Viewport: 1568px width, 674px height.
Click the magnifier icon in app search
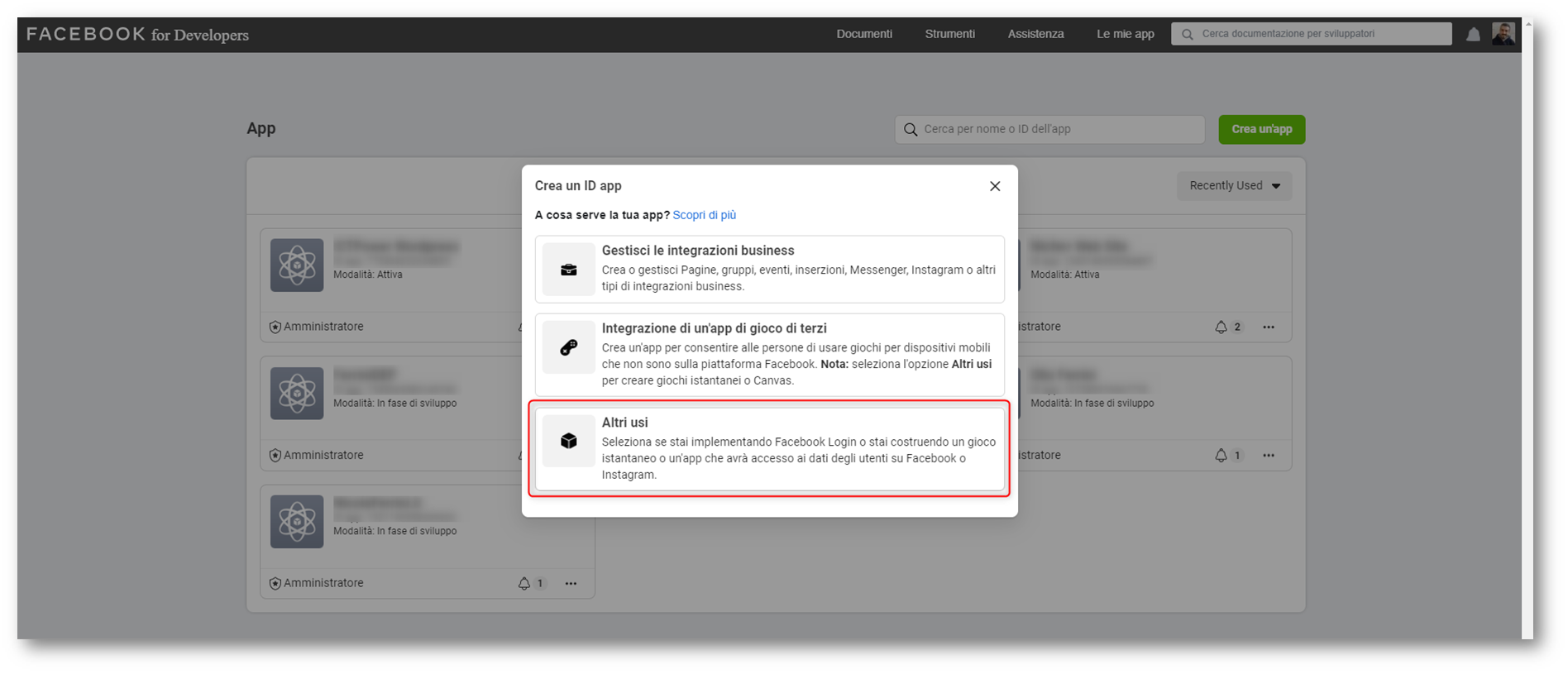point(911,129)
